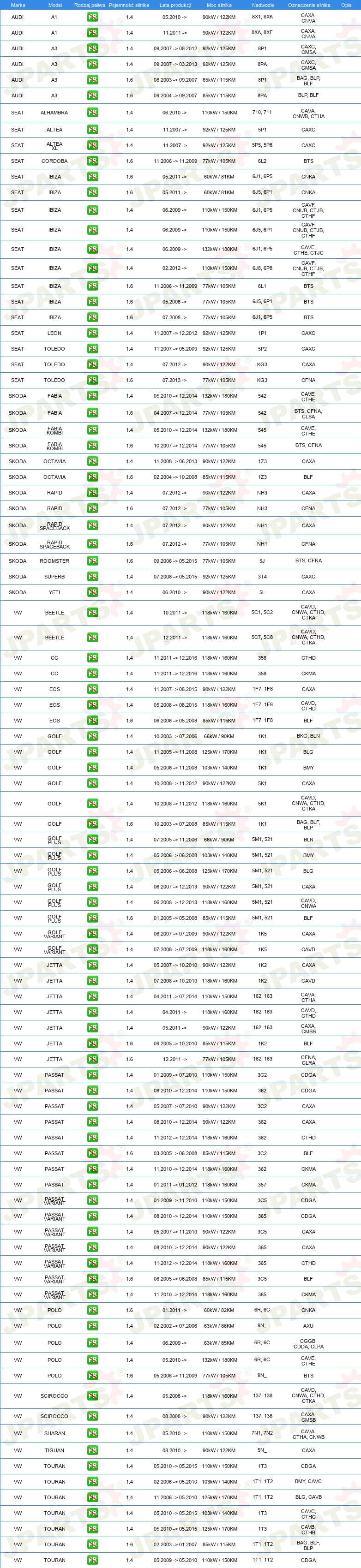Click the 'Marka' column header
361x1568 pixels.
tap(18, 5)
